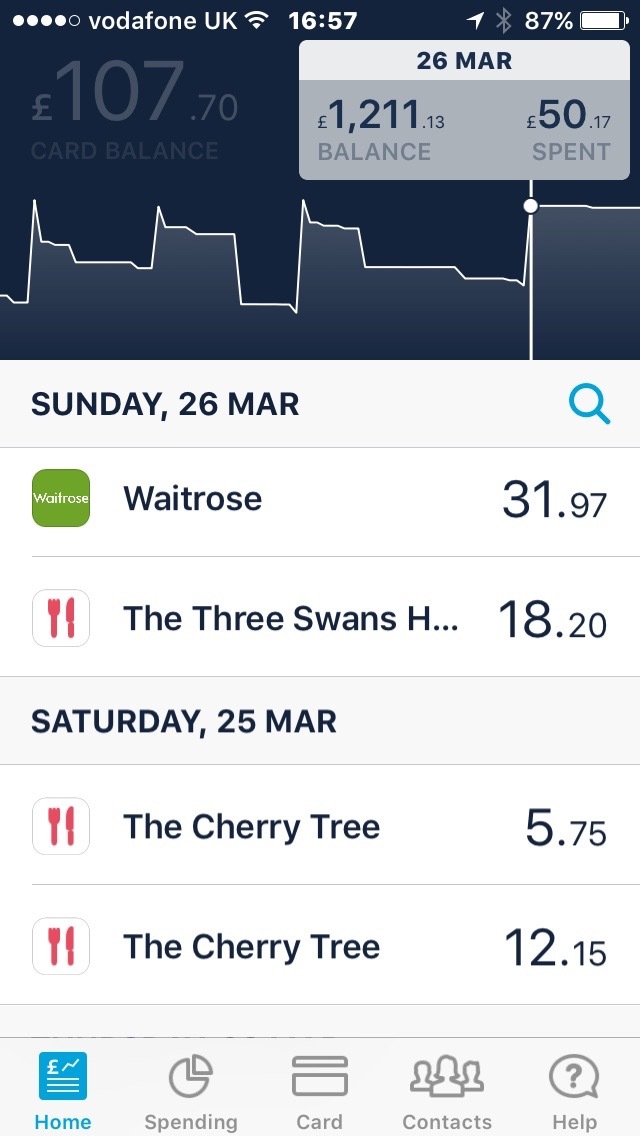The image size is (640, 1136).
Task: Tap the balance graph marker dot
Action: pos(531,206)
